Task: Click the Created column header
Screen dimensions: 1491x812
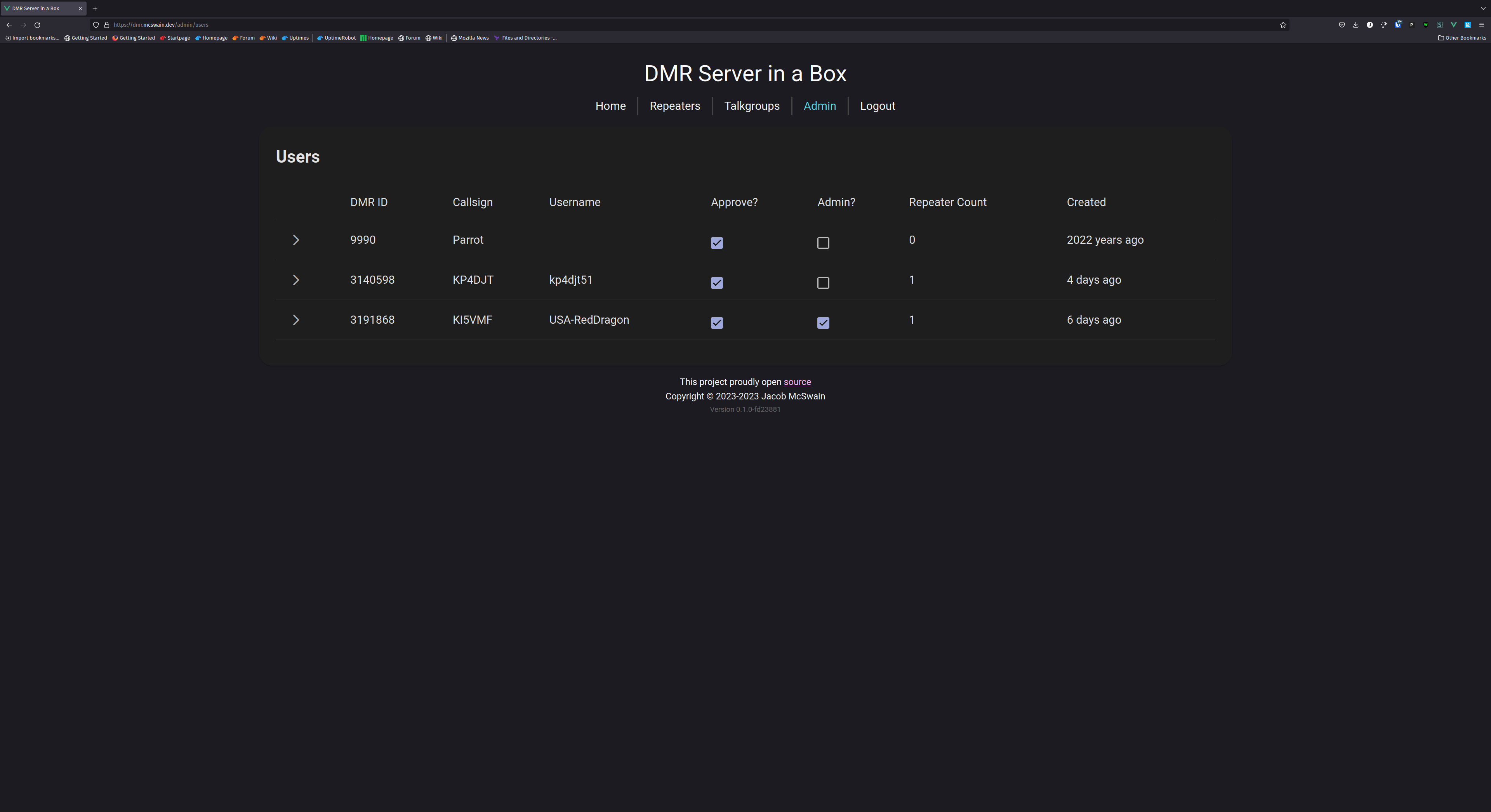Action: tap(1086, 203)
